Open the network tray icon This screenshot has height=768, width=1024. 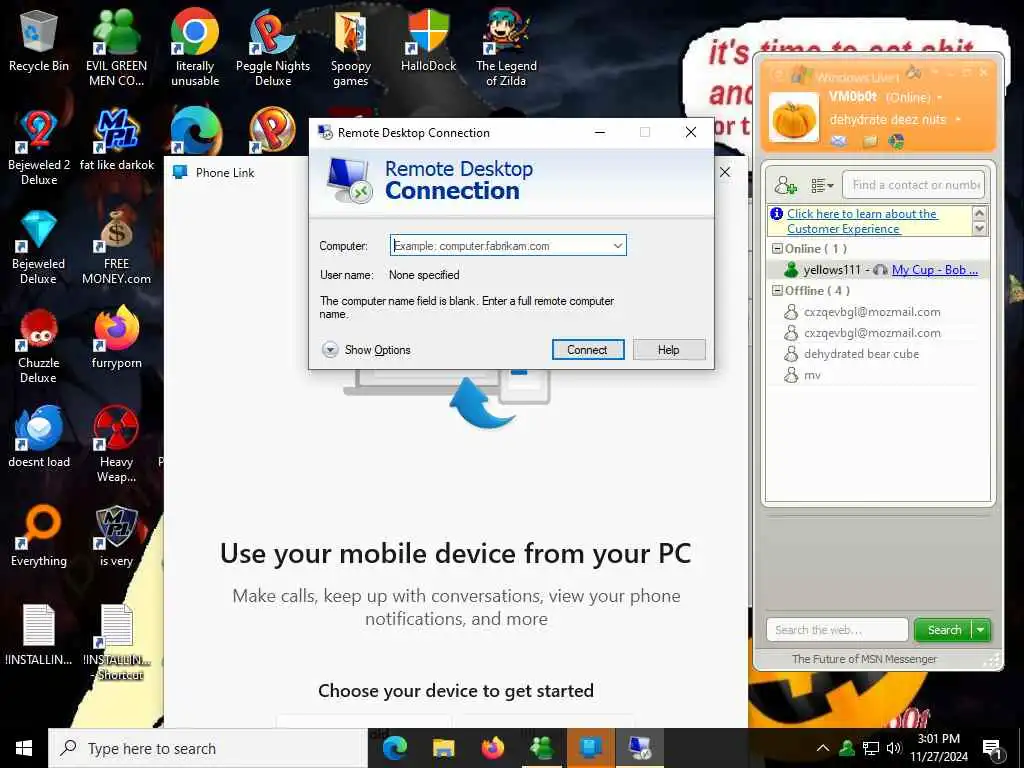[871, 748]
